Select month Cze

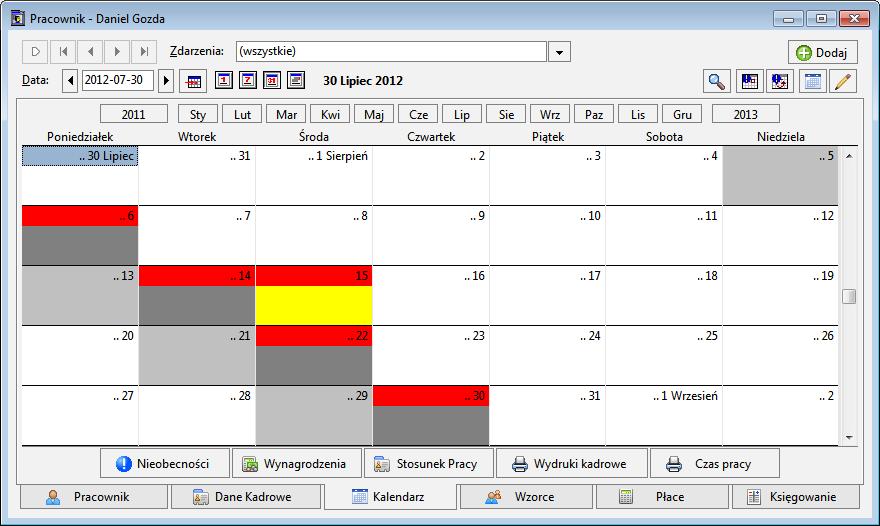[418, 114]
